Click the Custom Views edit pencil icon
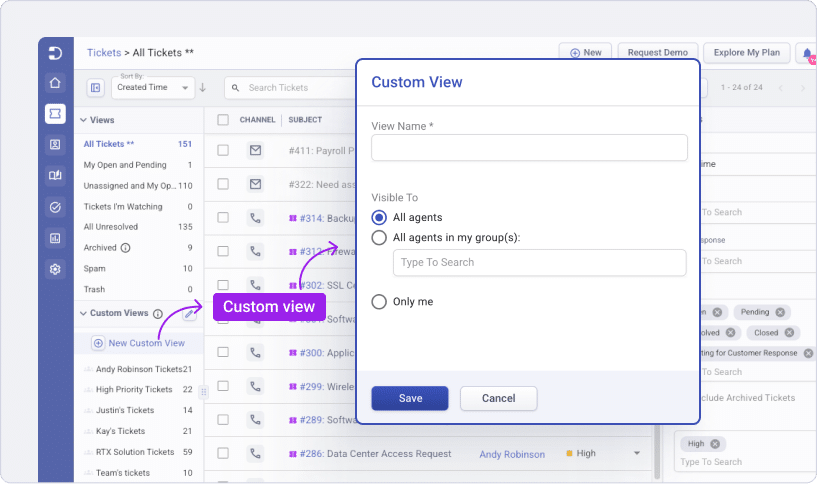The image size is (817, 484). click(190, 314)
